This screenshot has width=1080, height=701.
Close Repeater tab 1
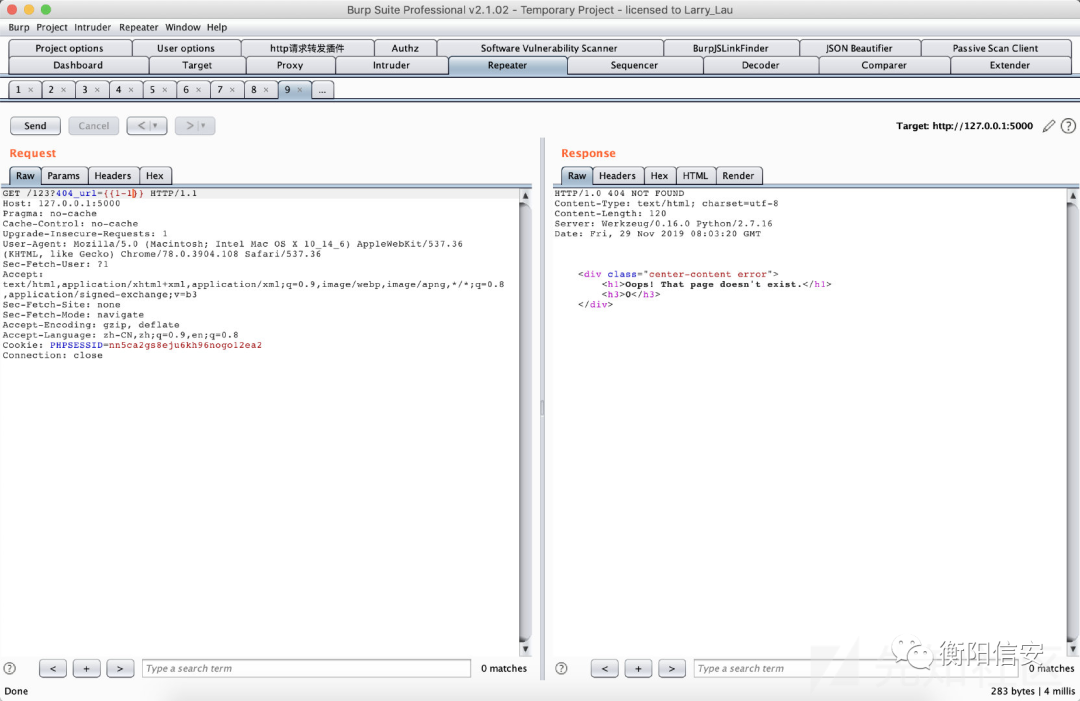tap(30, 90)
